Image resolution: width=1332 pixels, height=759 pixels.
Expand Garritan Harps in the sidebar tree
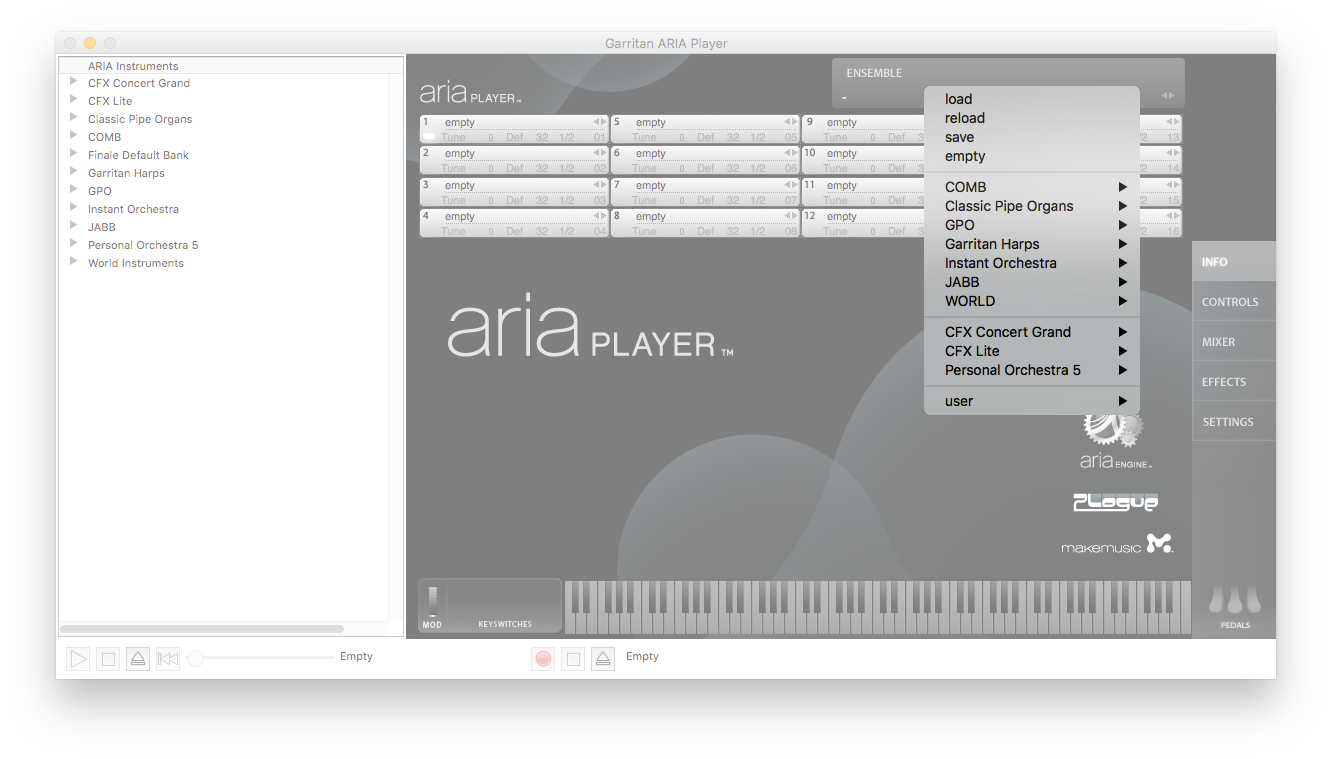[74, 172]
